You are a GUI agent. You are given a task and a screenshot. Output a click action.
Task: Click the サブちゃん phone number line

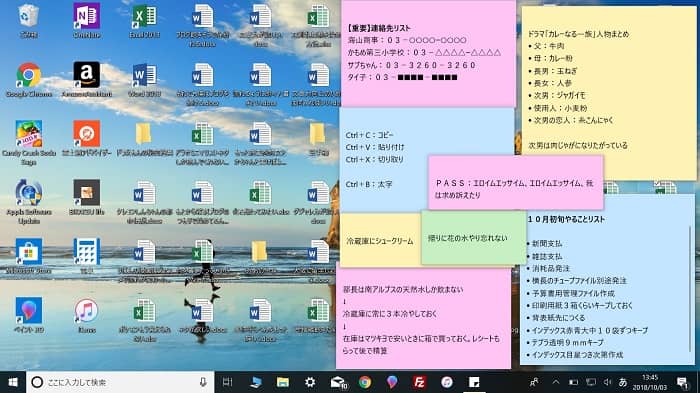tap(412, 65)
